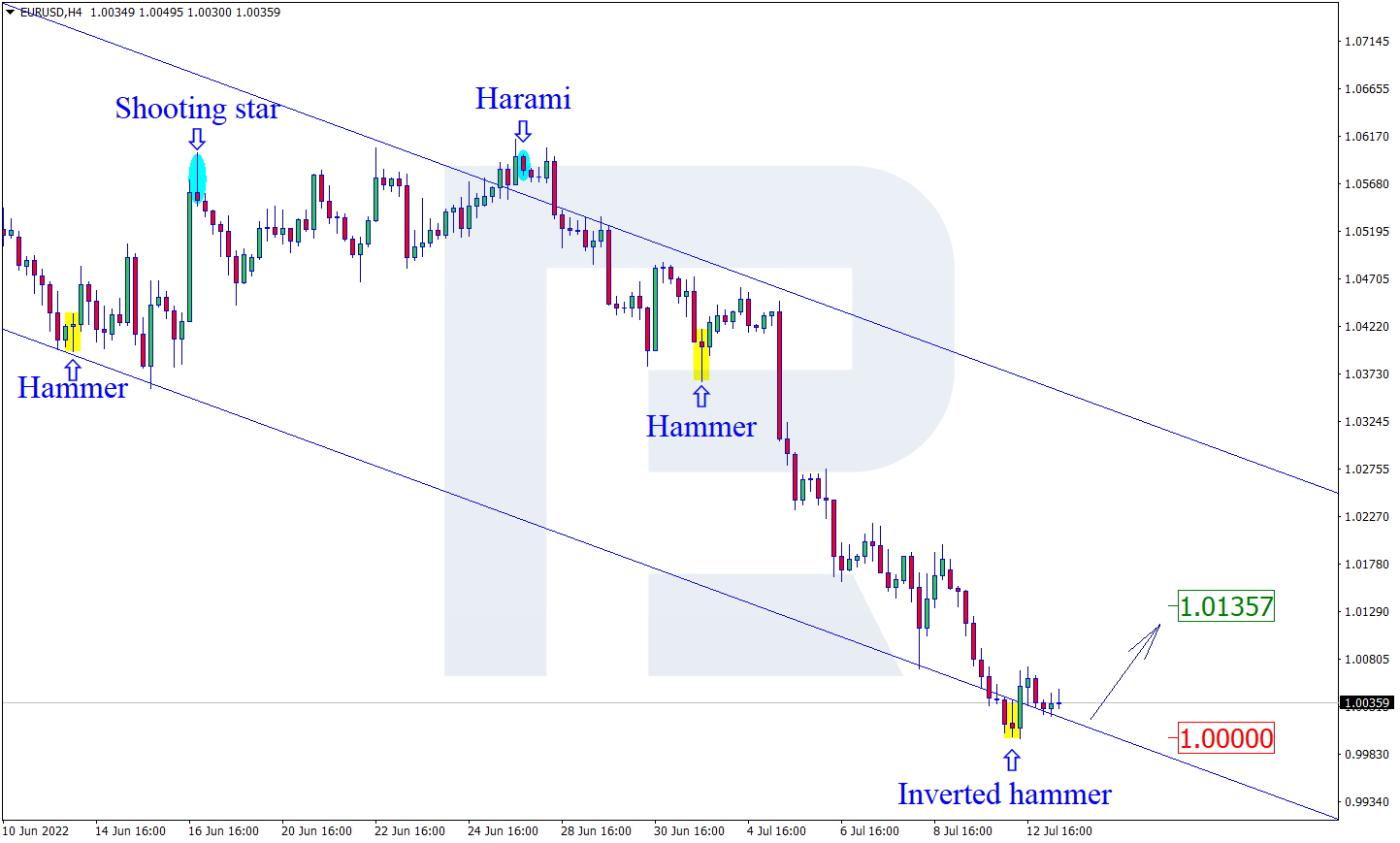The height and width of the screenshot is (843, 1400).
Task: Click the 1.01780 price axis value
Action: pos(1366,565)
